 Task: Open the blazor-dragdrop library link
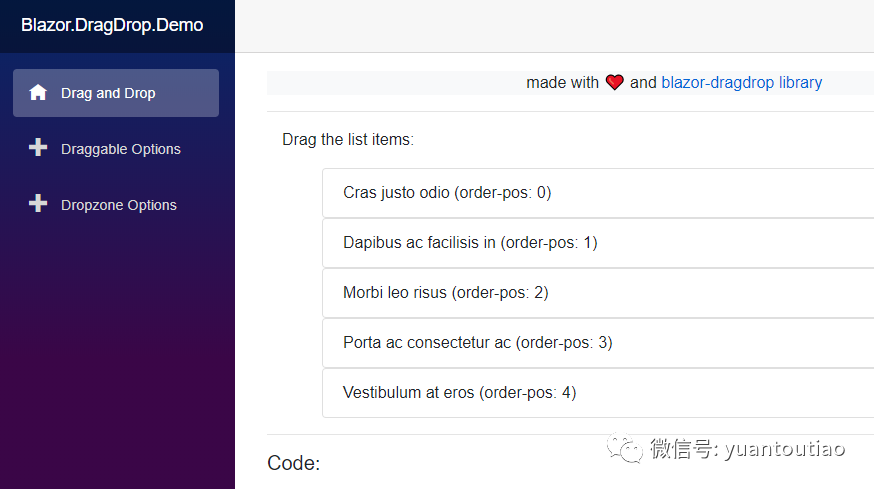(741, 83)
